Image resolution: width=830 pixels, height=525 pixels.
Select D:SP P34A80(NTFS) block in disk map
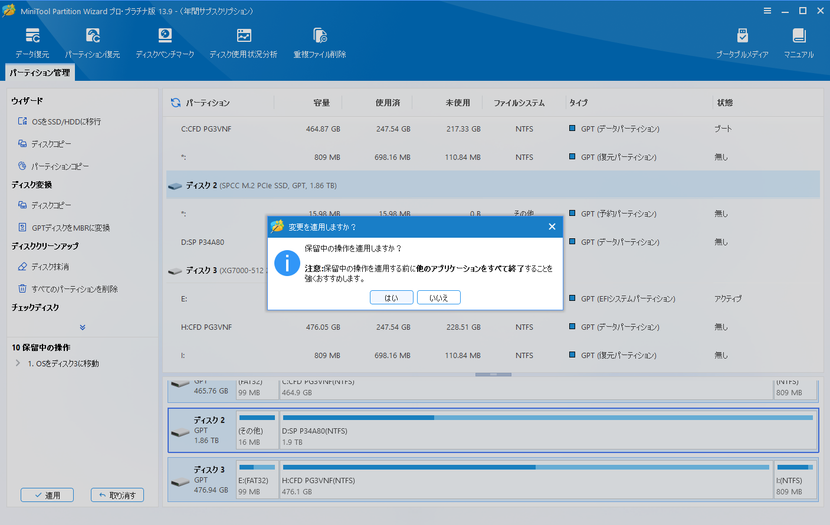tap(548, 430)
